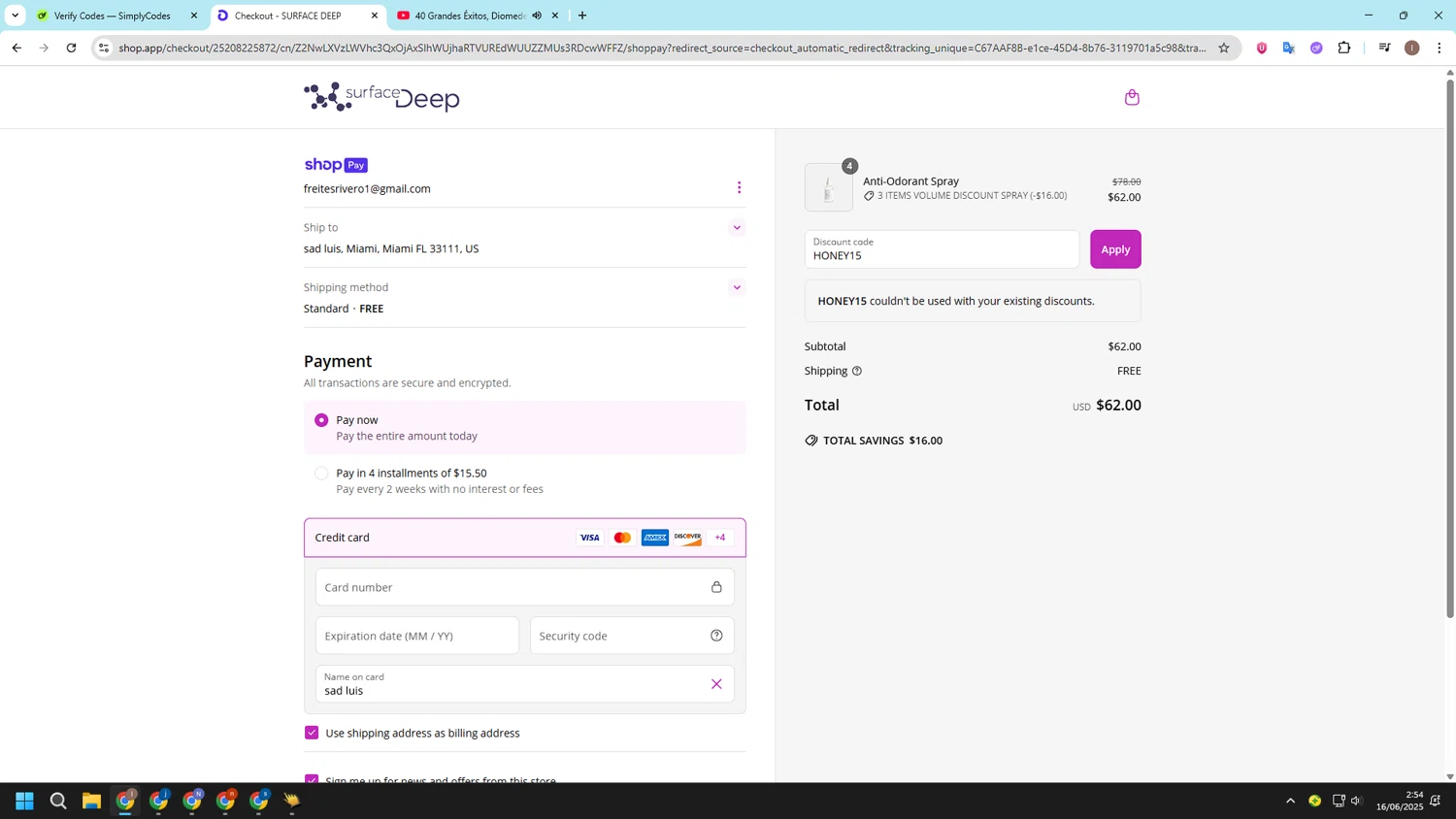This screenshot has width=1456, height=819.
Task: Open the tab search dropdown arrow
Action: point(15,16)
